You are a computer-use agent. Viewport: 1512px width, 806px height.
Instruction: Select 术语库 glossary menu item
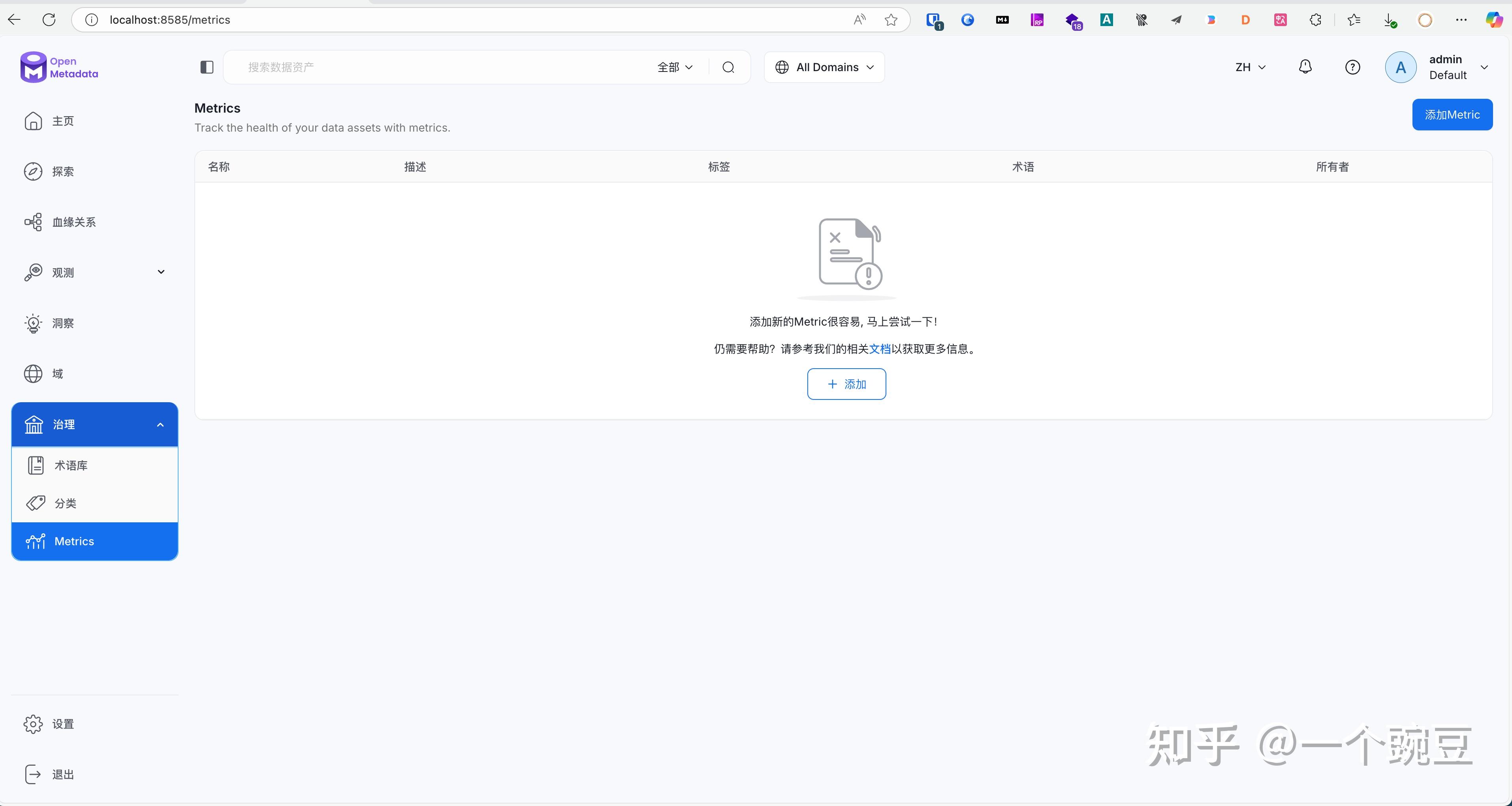point(71,465)
